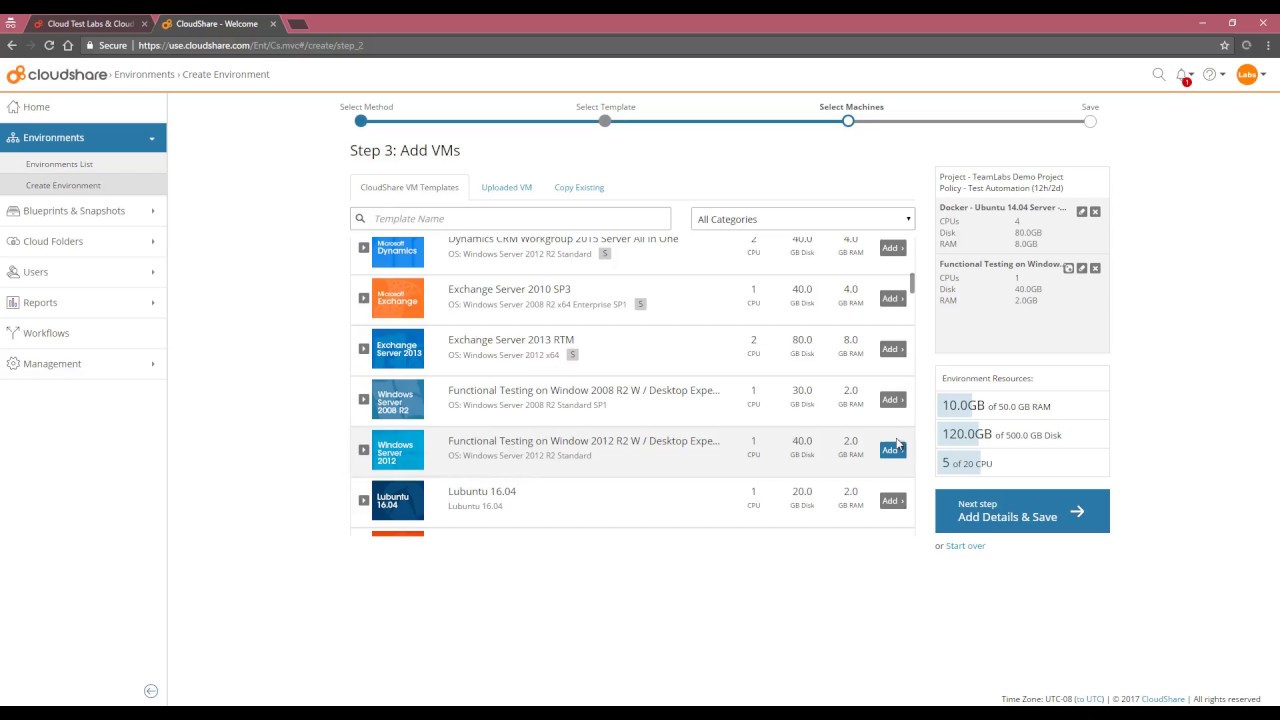Click the VM templates list scrollbar
1280x720 pixels.
click(x=912, y=283)
